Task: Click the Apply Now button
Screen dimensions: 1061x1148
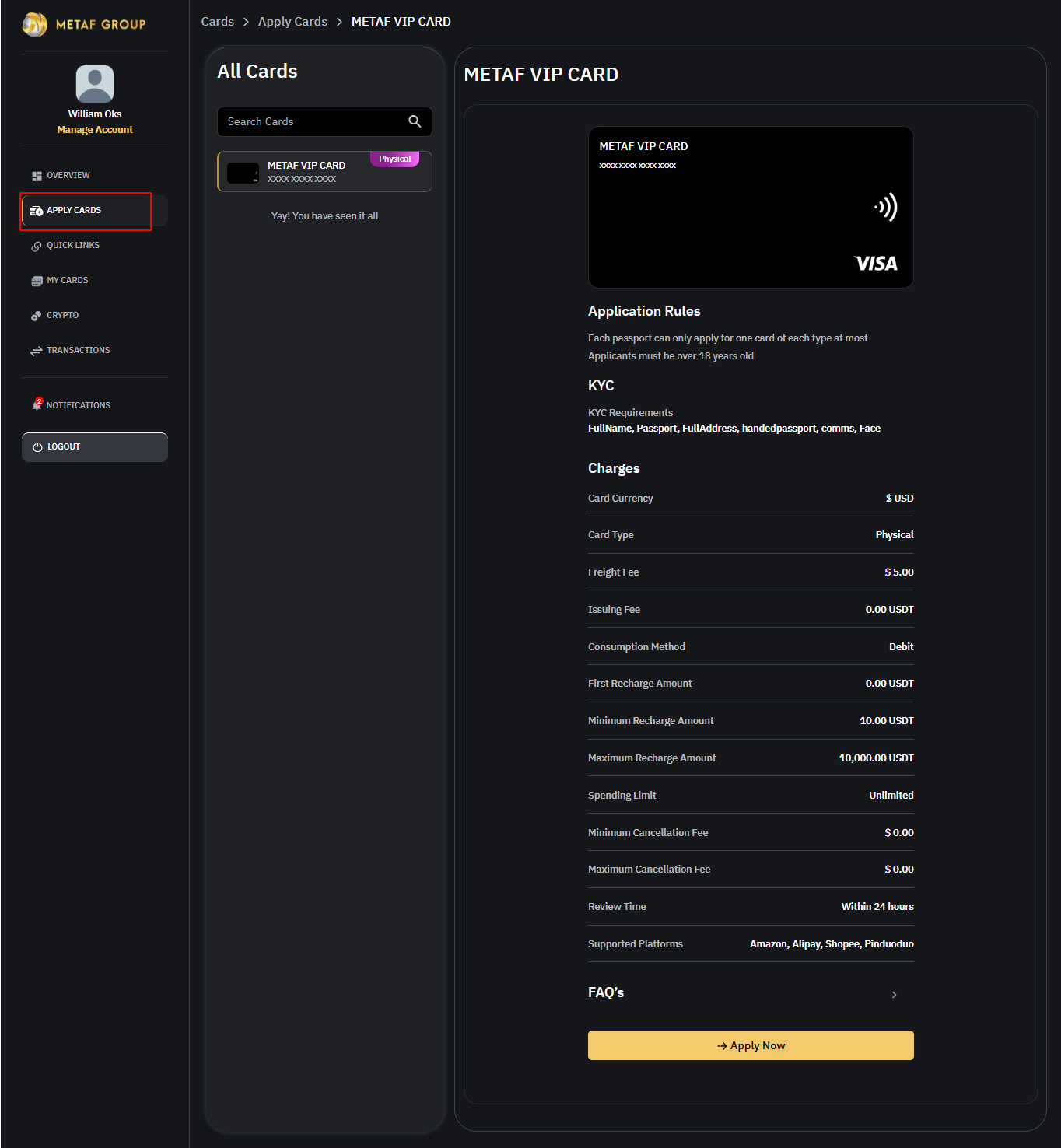Action: click(x=751, y=1045)
